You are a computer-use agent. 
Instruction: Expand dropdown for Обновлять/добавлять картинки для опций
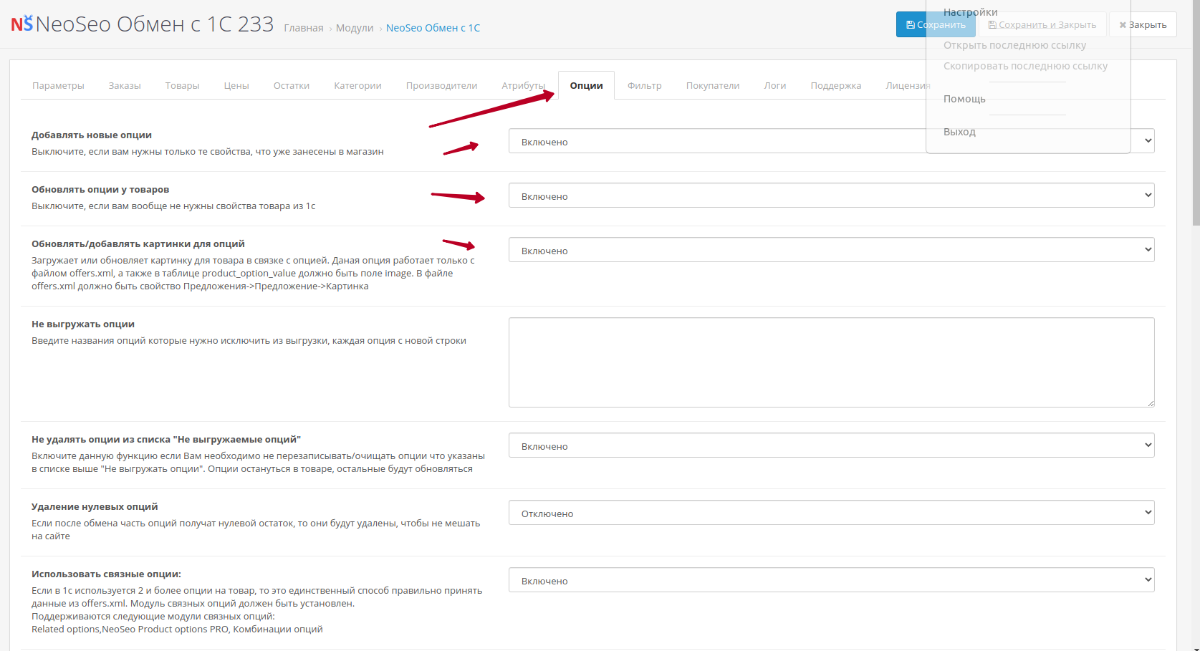tap(831, 250)
